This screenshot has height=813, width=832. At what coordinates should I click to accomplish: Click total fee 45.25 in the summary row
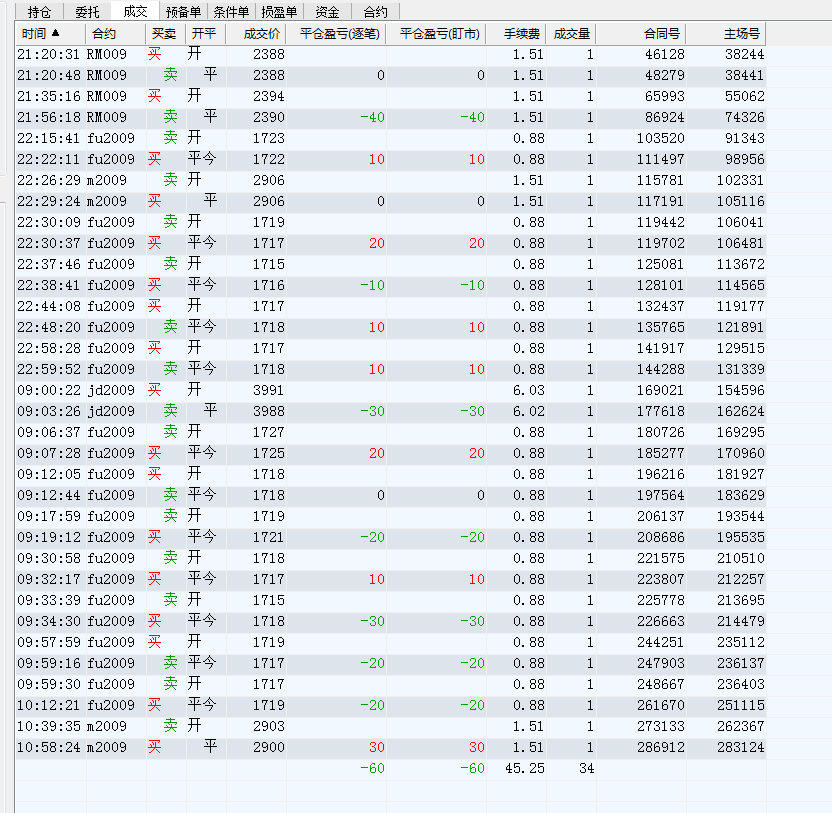(x=525, y=768)
